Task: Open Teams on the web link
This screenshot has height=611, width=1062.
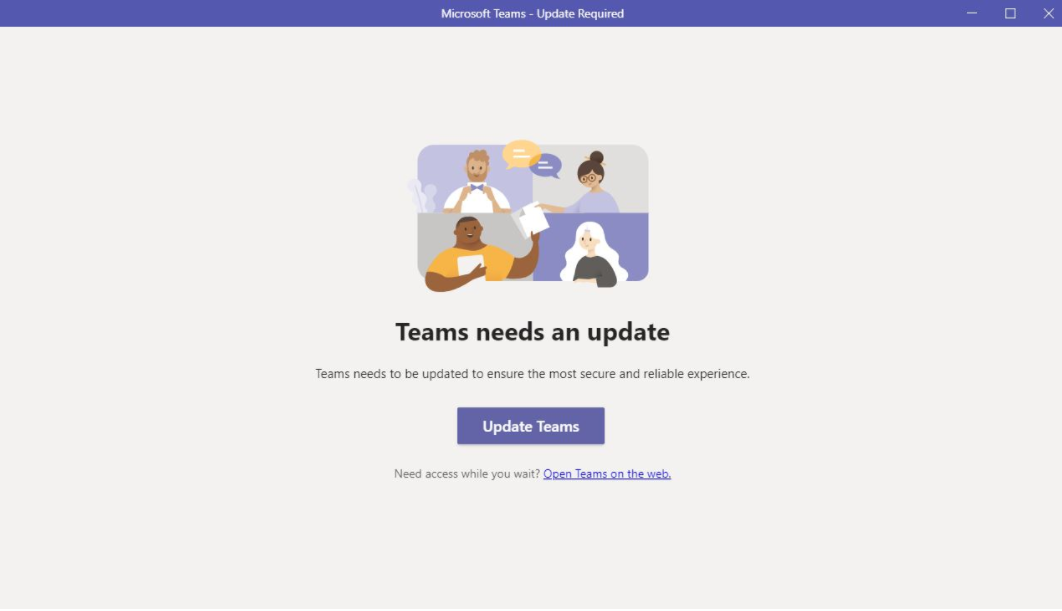Action: [607, 473]
